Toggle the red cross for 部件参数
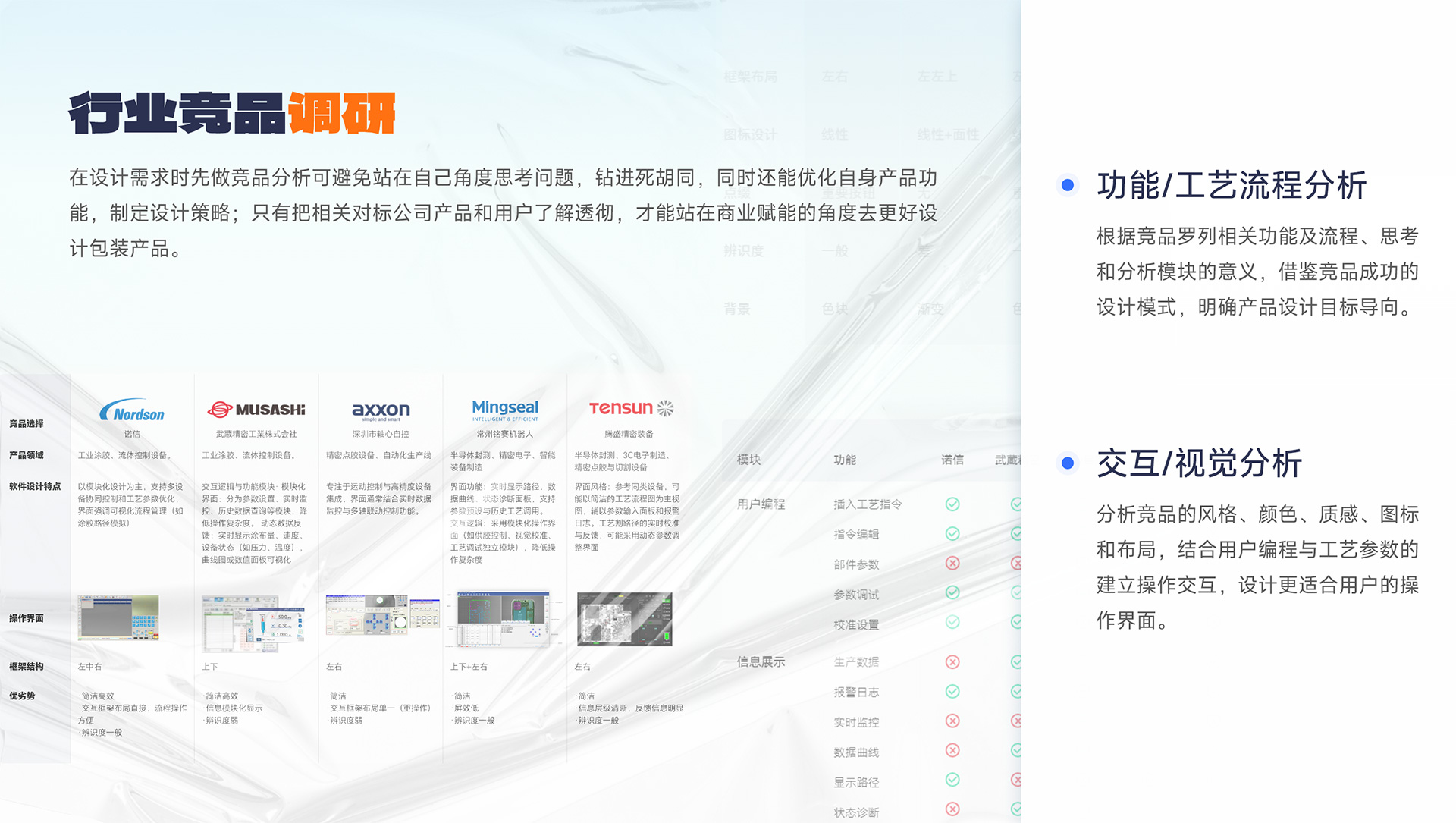Screen dimensions: 1456x823 (952, 564)
